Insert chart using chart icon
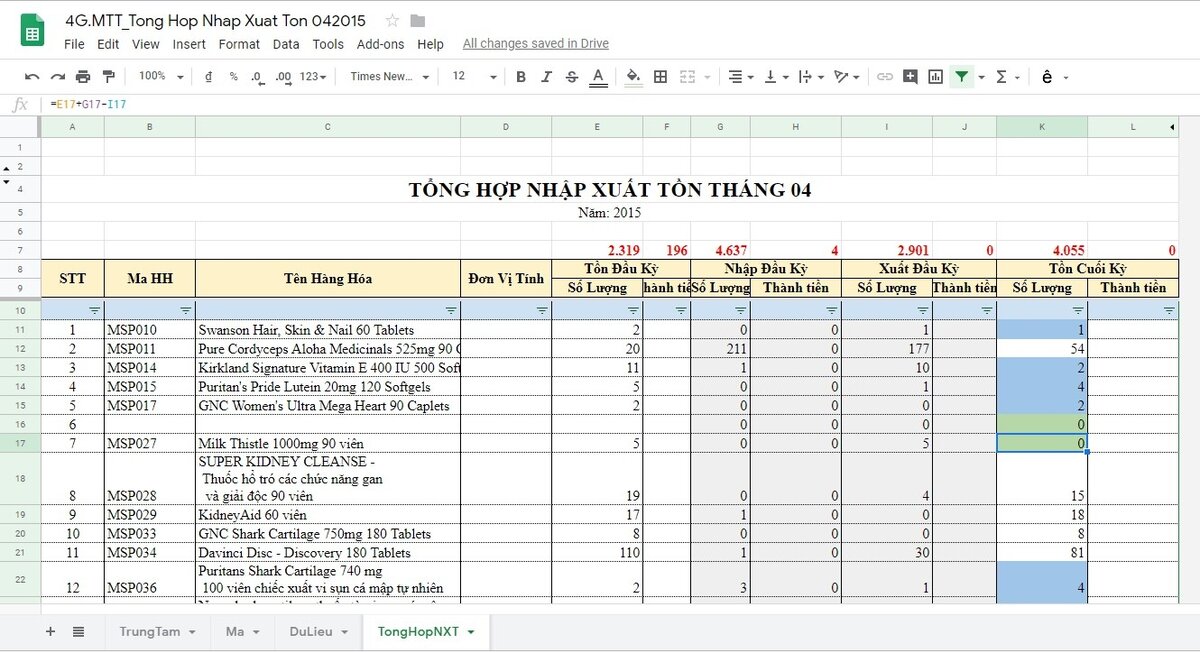The image size is (1200, 653). (x=936, y=77)
